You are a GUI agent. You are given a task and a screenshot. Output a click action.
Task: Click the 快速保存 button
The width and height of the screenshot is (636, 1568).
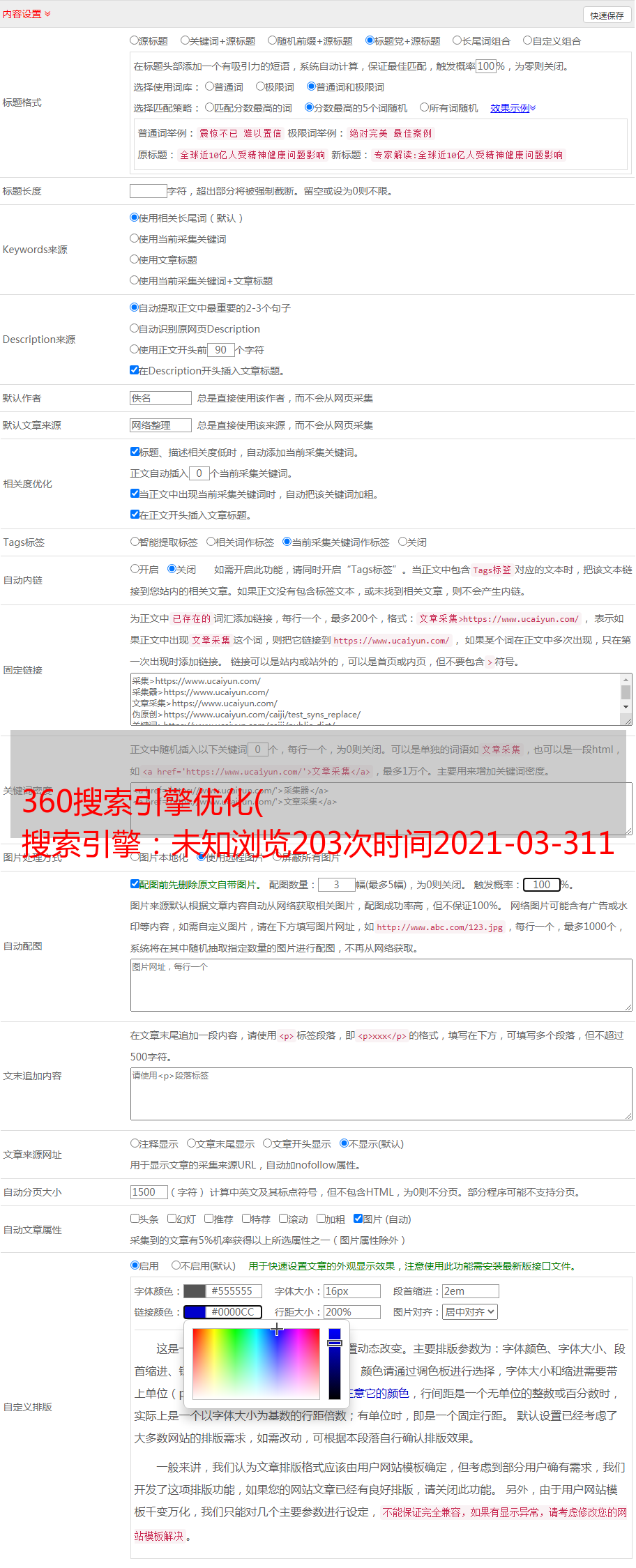coord(607,15)
